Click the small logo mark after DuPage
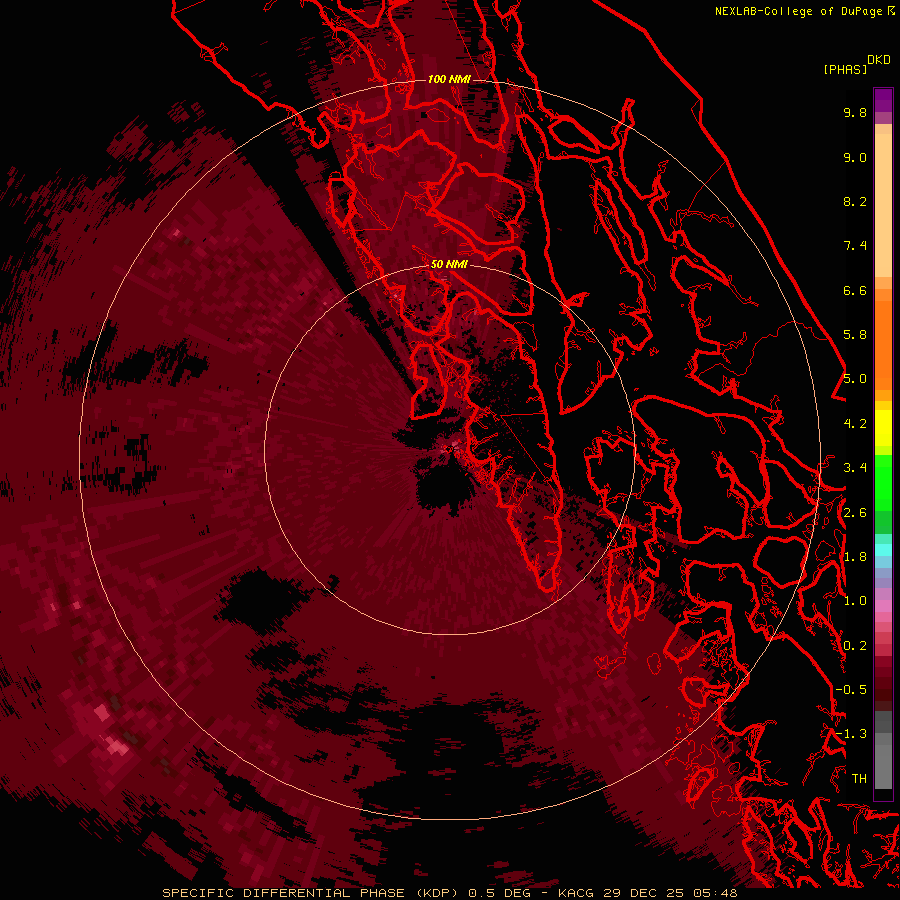Screen dimensions: 900x900 pos(891,11)
